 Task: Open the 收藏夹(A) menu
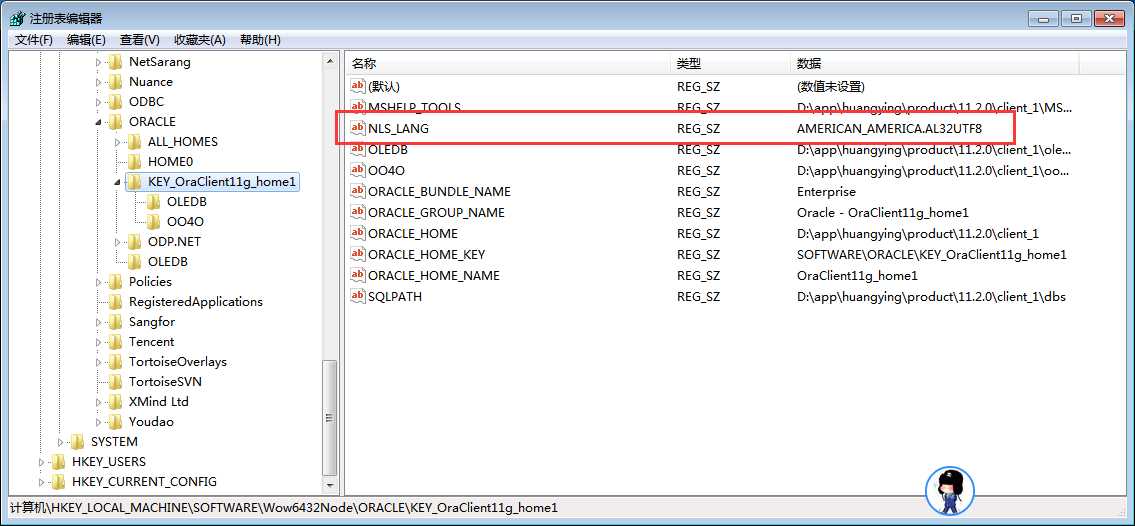point(200,40)
